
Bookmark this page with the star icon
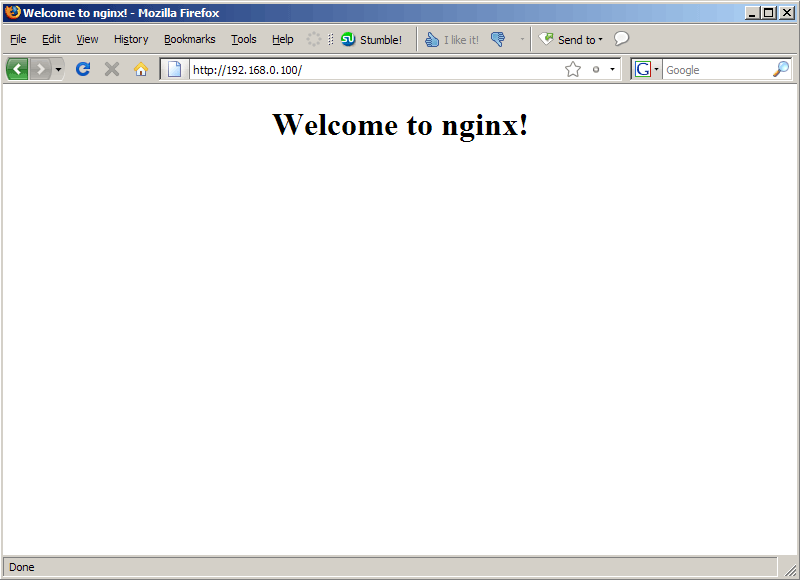(x=573, y=69)
